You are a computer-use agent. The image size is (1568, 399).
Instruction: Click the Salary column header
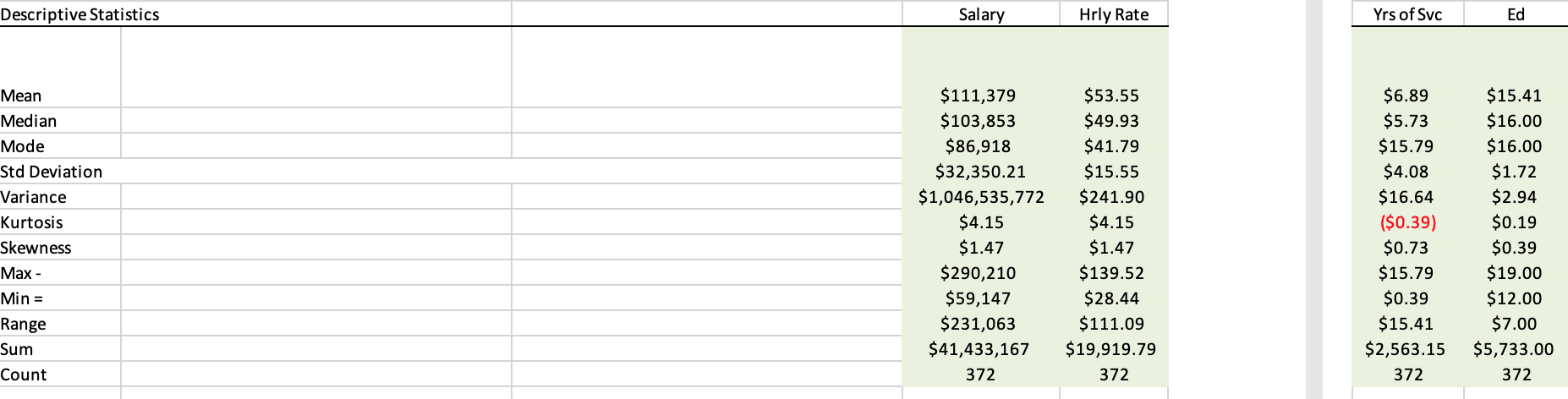(x=981, y=14)
